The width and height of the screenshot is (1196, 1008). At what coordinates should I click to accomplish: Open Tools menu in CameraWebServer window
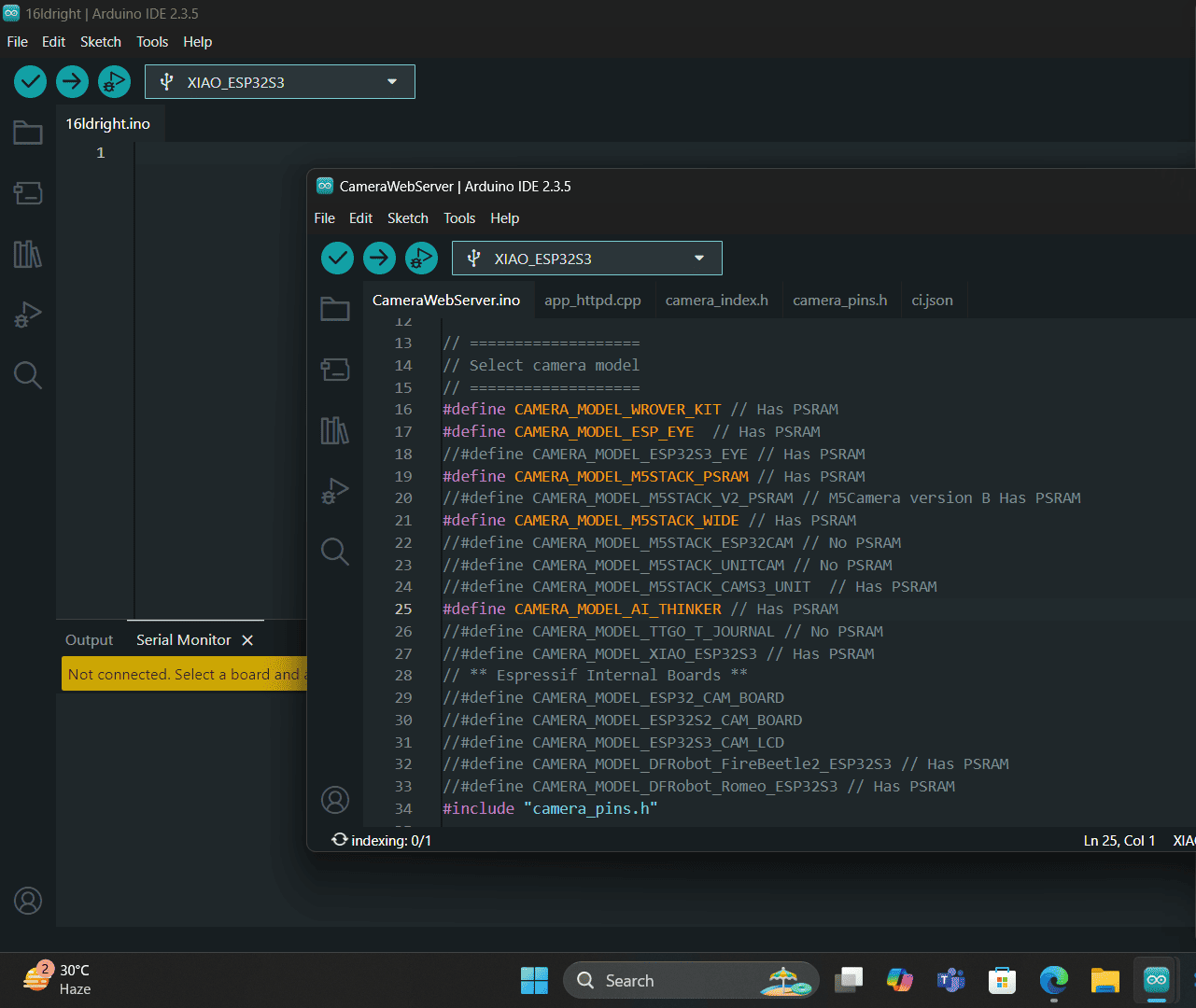[459, 218]
